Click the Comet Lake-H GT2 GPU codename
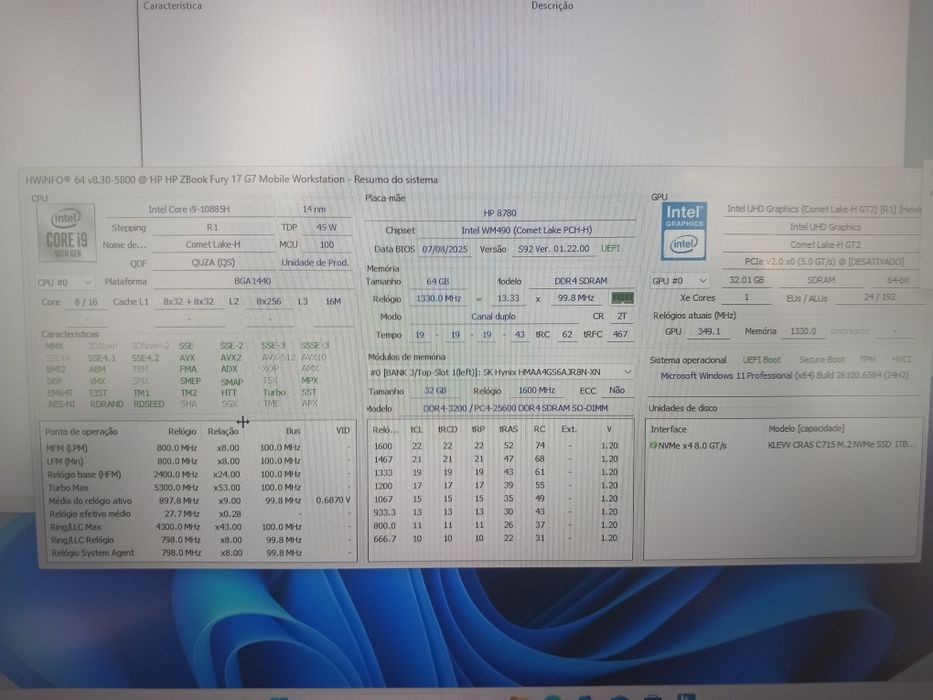Image resolution: width=933 pixels, height=700 pixels. click(x=825, y=245)
